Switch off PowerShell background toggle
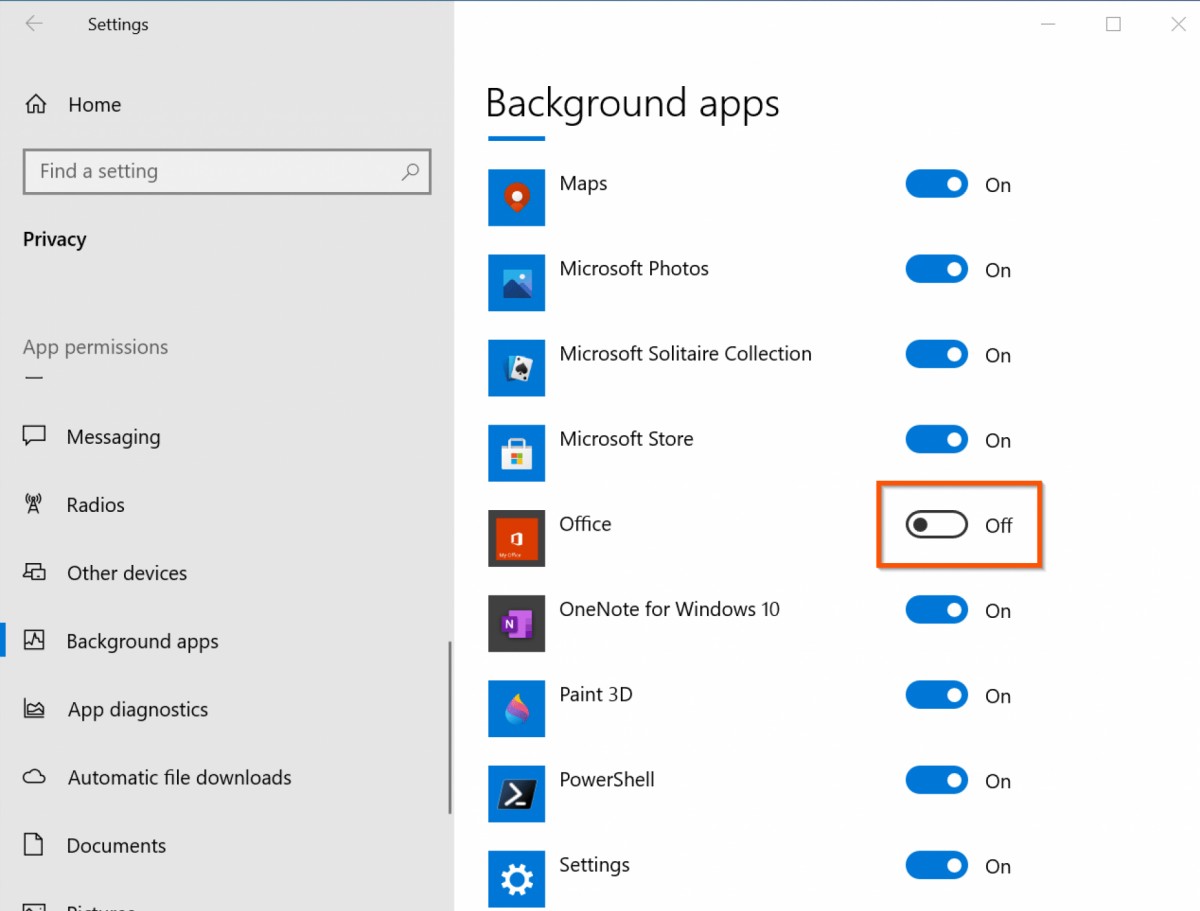1200x911 pixels. [937, 780]
